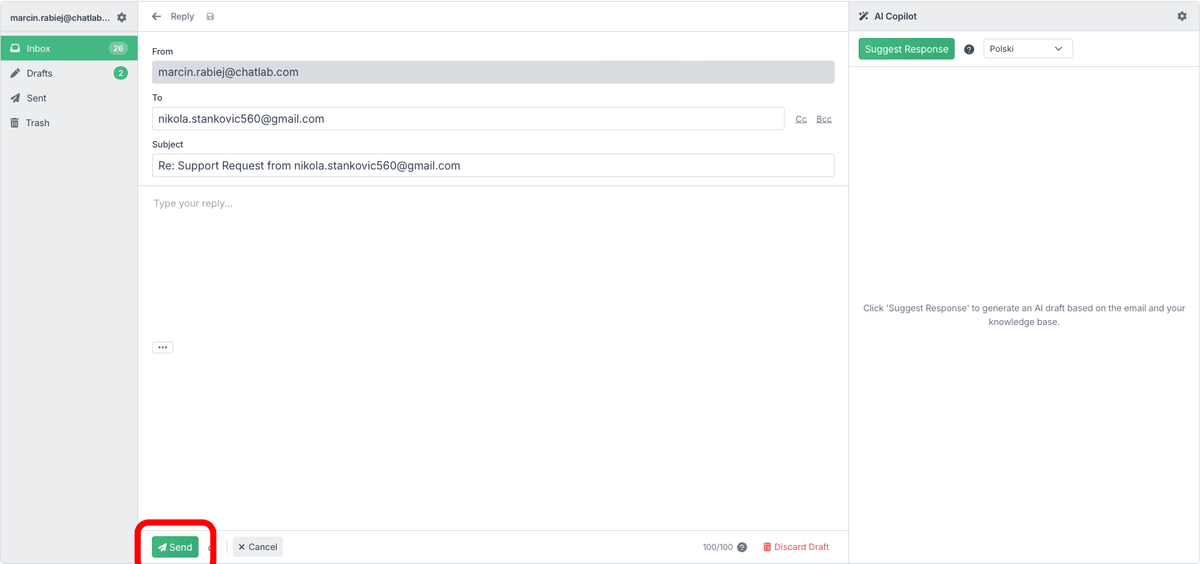The width and height of the screenshot is (1200, 564).
Task: Click the Drafts count badge 2
Action: (121, 73)
